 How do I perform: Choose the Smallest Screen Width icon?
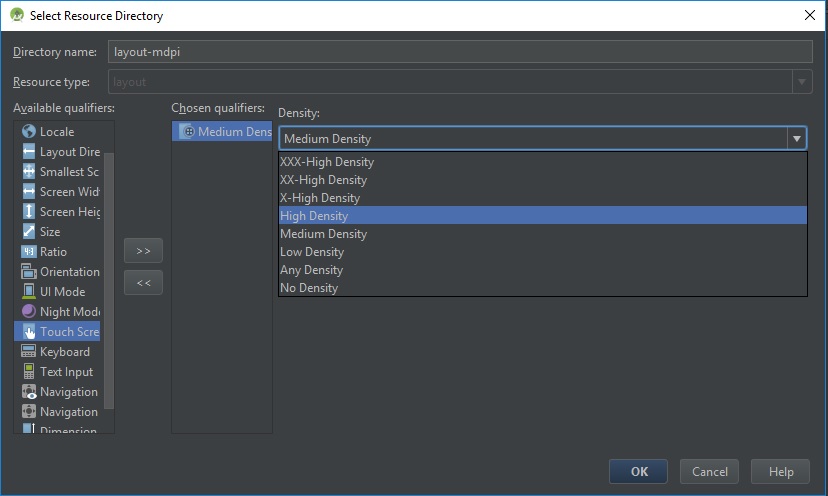tap(29, 172)
